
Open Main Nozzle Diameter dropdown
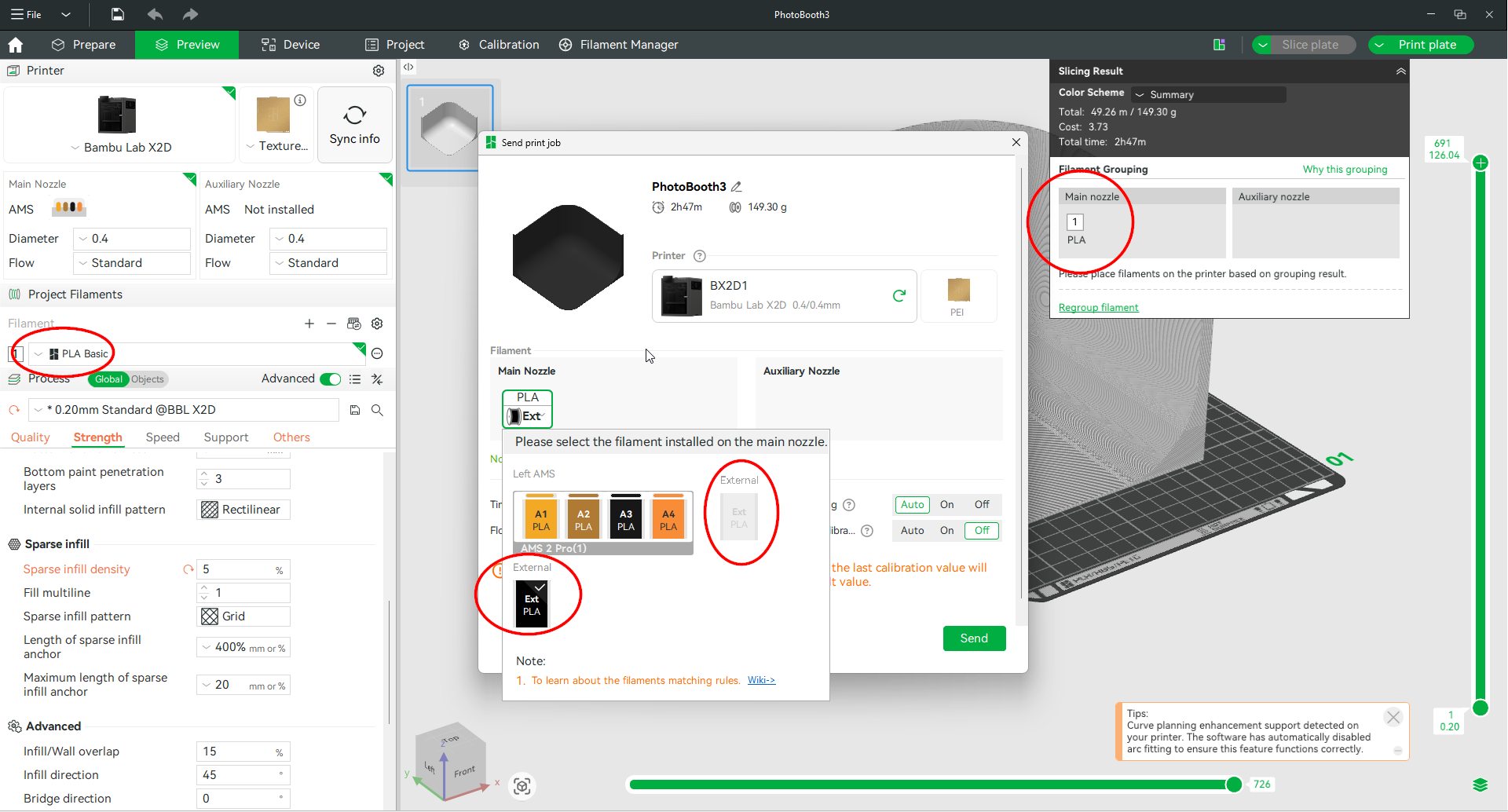(x=132, y=239)
